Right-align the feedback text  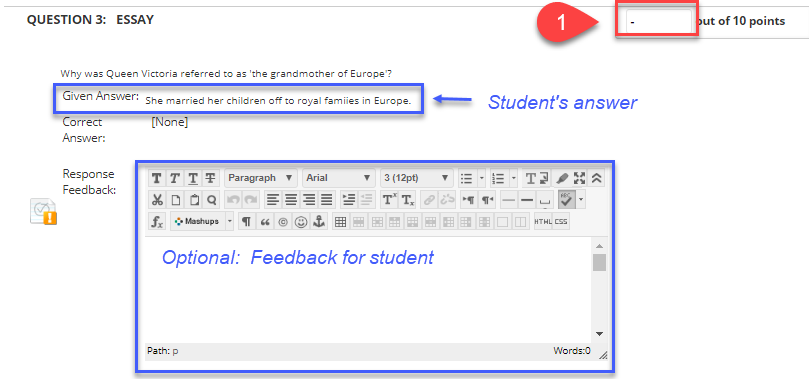click(309, 200)
